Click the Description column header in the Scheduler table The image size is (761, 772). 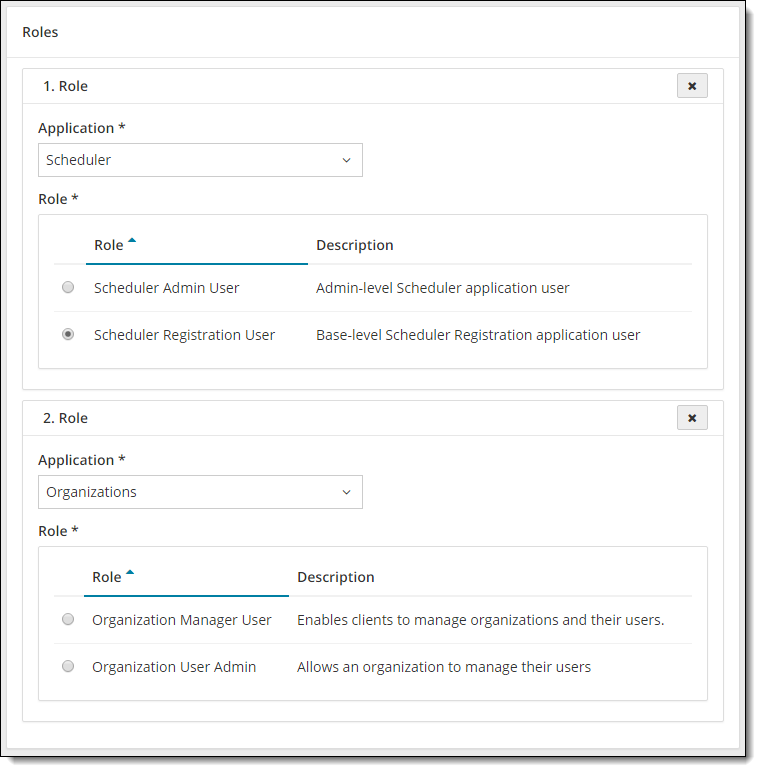[x=355, y=245]
